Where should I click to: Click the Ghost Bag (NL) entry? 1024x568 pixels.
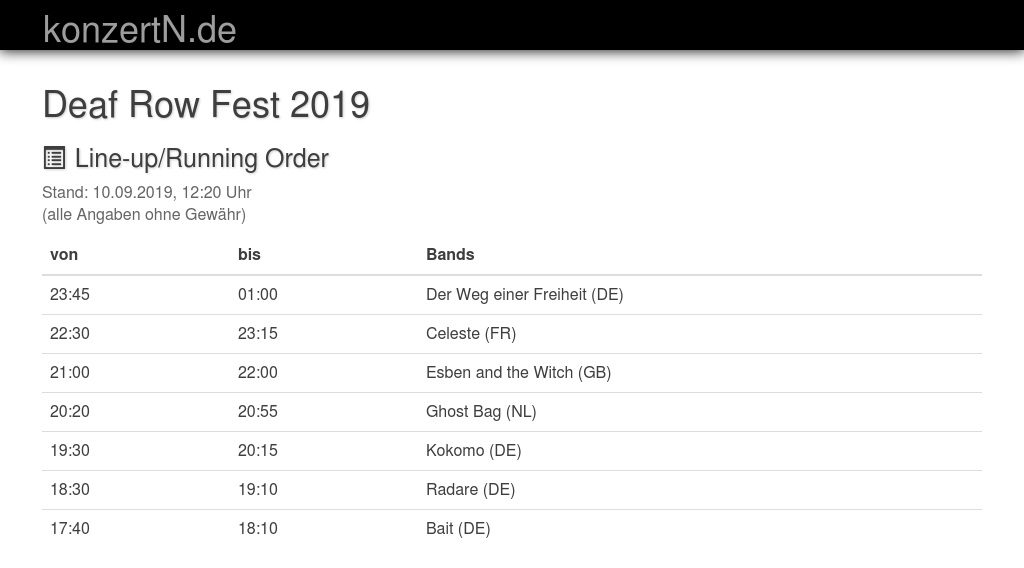pyautogui.click(x=481, y=411)
